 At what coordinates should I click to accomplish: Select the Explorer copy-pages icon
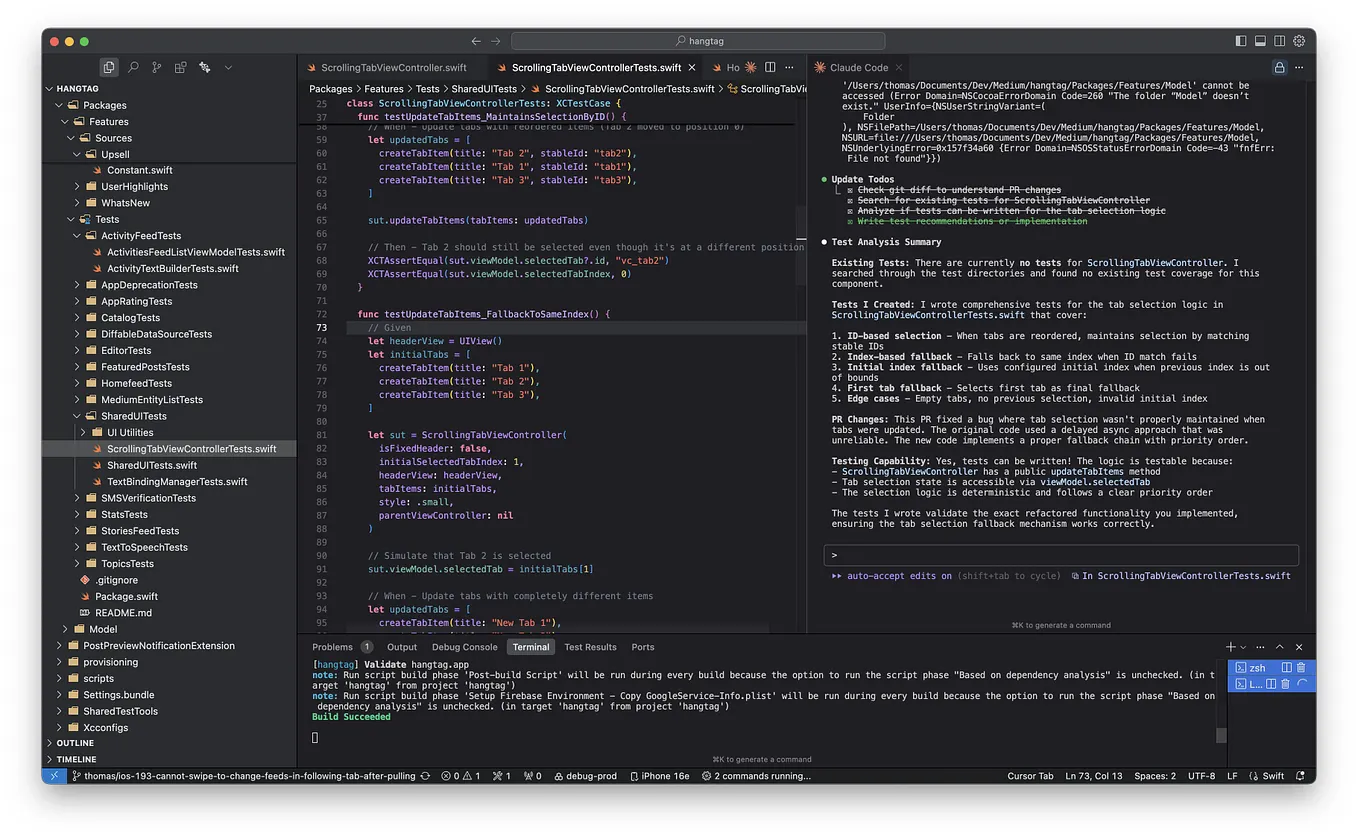coord(109,66)
